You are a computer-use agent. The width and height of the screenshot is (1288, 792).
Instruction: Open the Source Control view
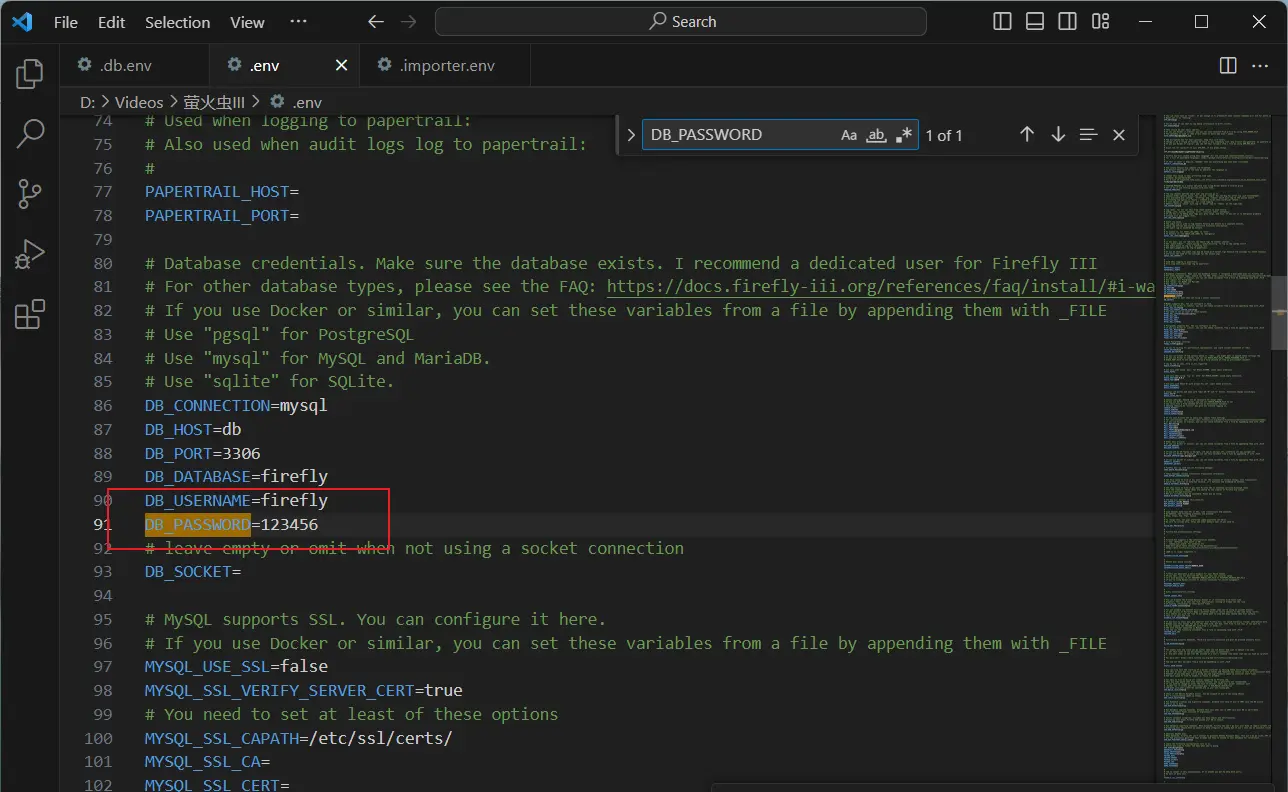click(x=30, y=194)
